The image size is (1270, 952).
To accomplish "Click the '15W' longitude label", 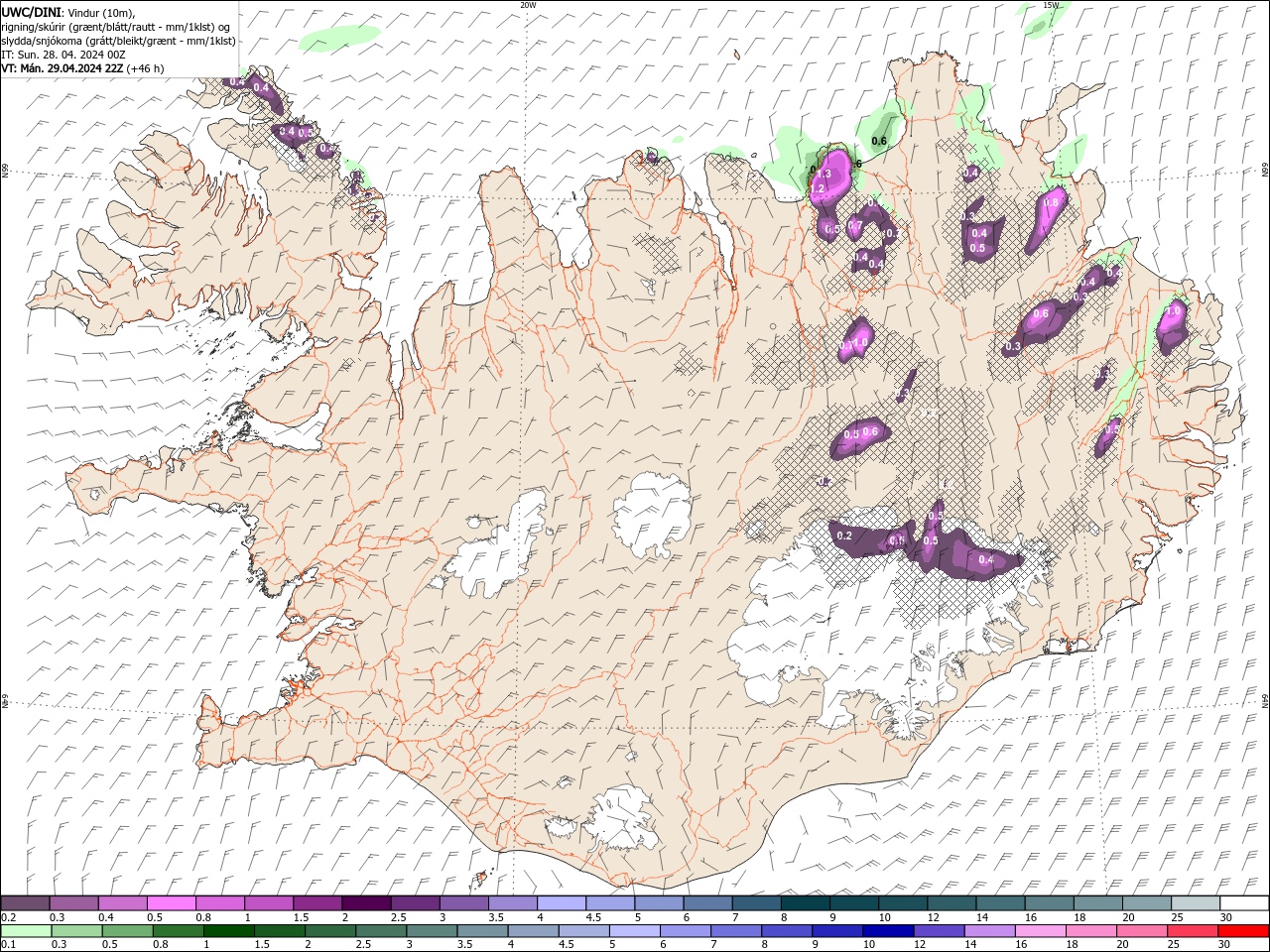I will coord(1051,4).
